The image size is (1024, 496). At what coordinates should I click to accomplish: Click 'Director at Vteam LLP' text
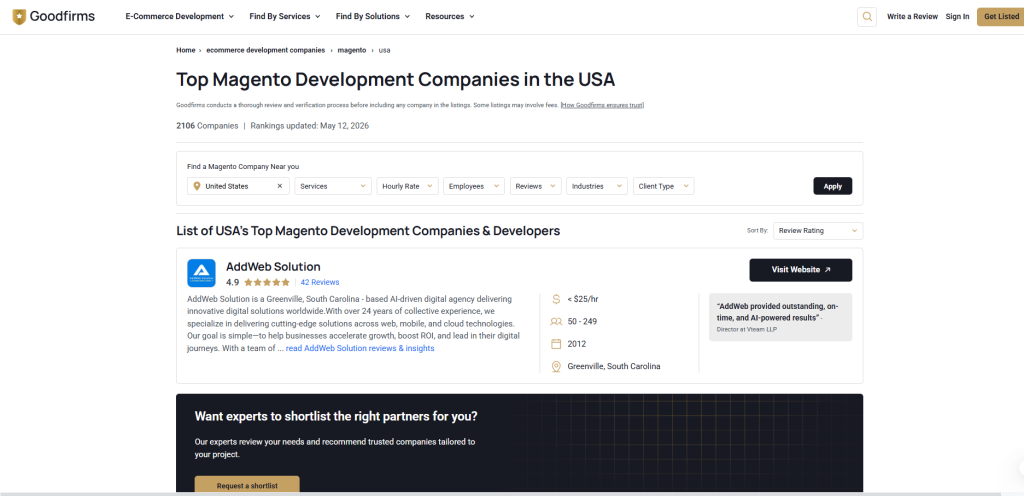click(747, 330)
